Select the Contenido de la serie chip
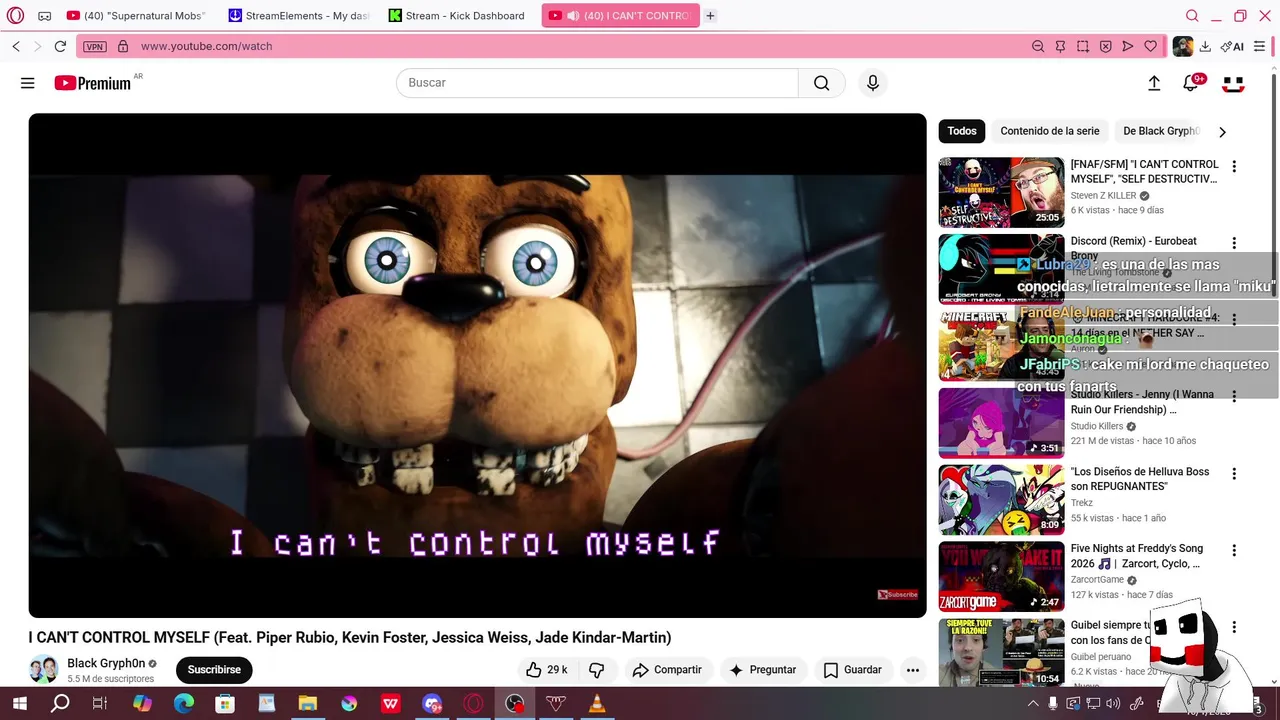 (1050, 131)
